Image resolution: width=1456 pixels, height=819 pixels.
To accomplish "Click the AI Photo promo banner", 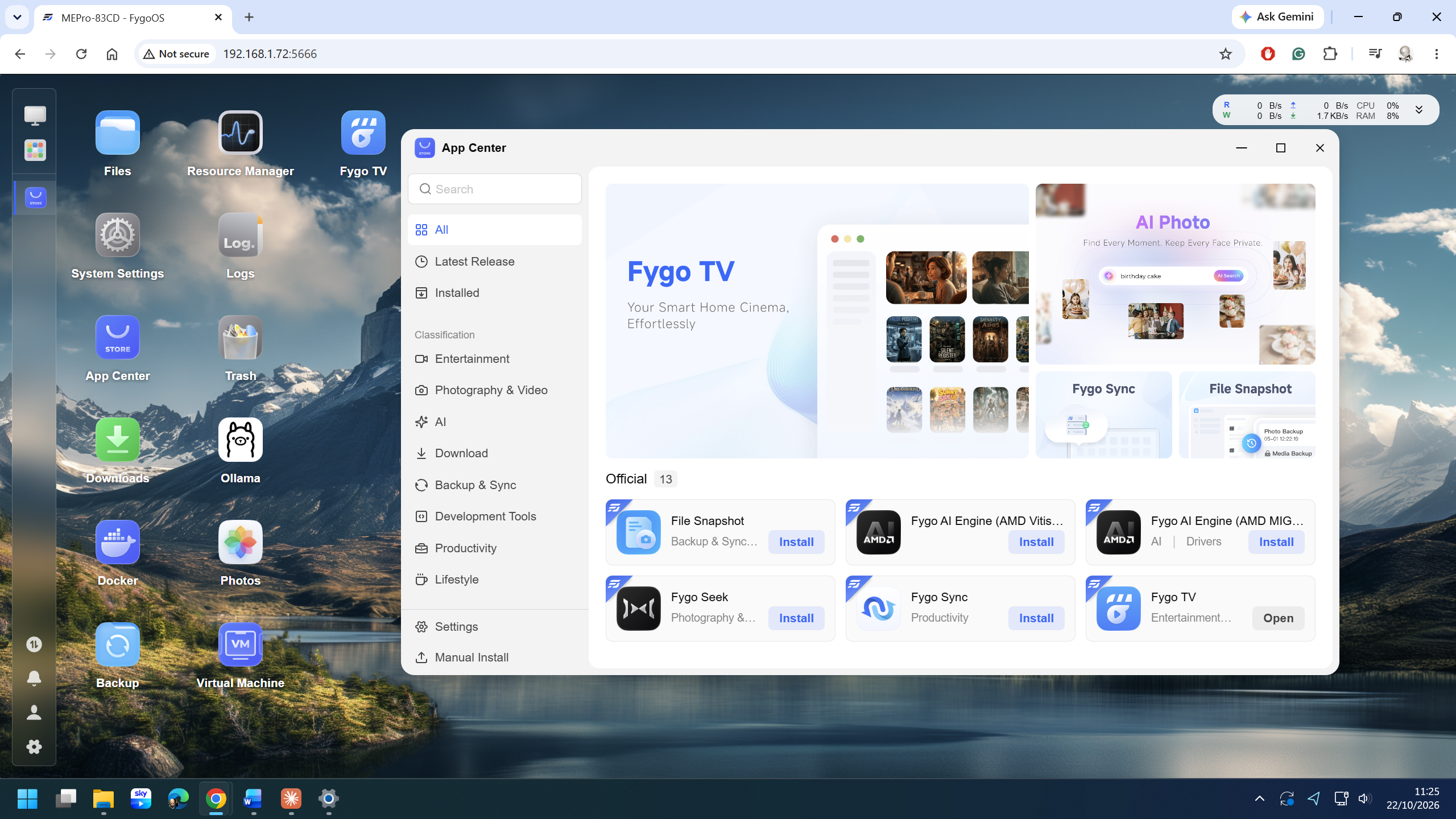I will pos(1175,274).
